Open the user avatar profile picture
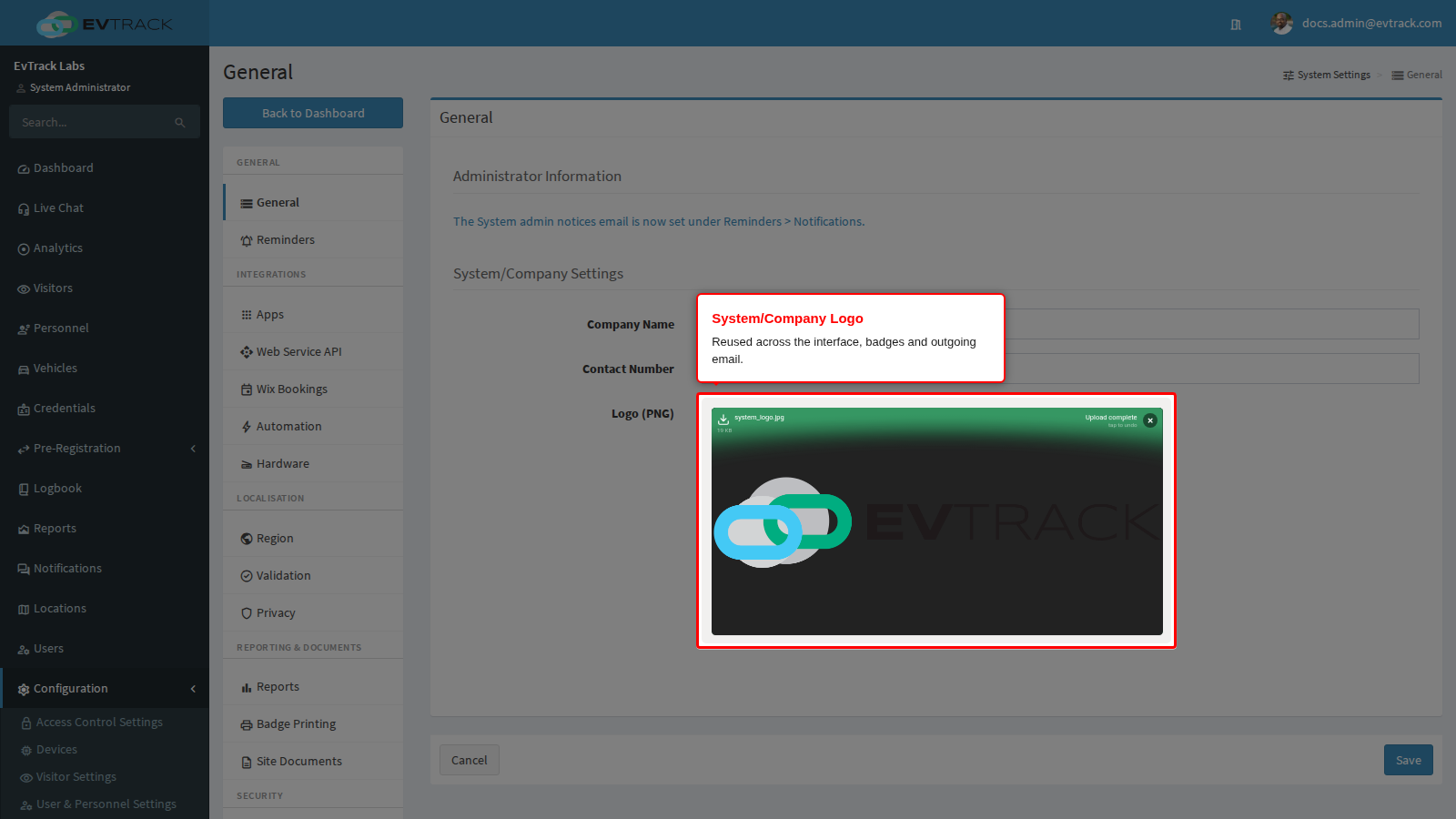Viewport: 1456px width, 819px height. click(1281, 24)
